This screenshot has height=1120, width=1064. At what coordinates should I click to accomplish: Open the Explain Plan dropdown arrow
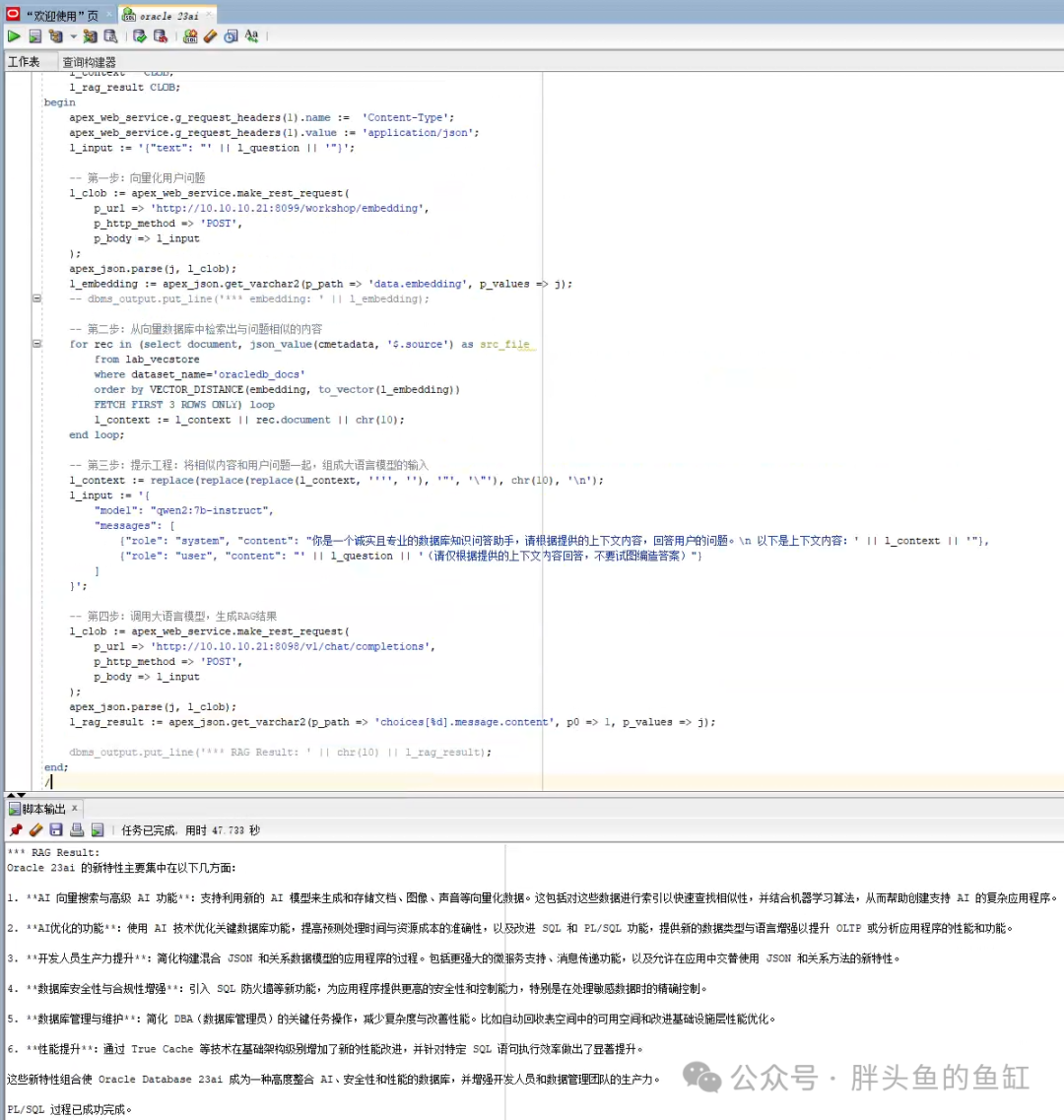tap(73, 35)
